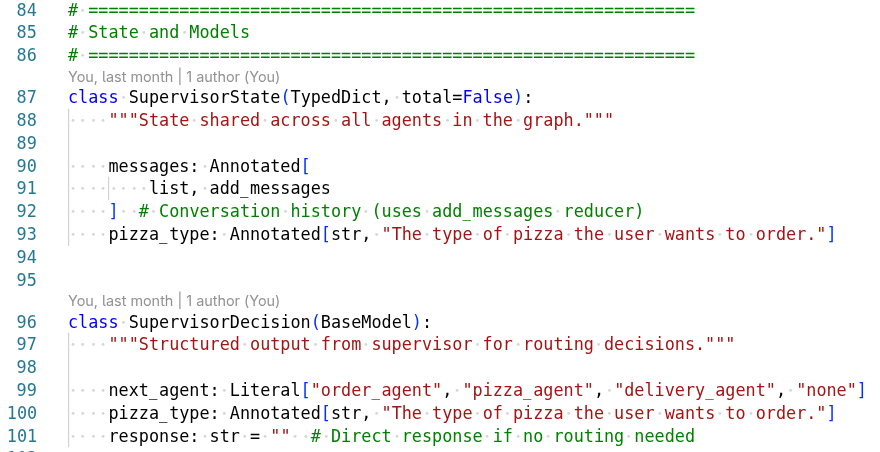Screen dimensions: 880x452
Task: Click line number 96 in the gutter
Action: click(27, 322)
